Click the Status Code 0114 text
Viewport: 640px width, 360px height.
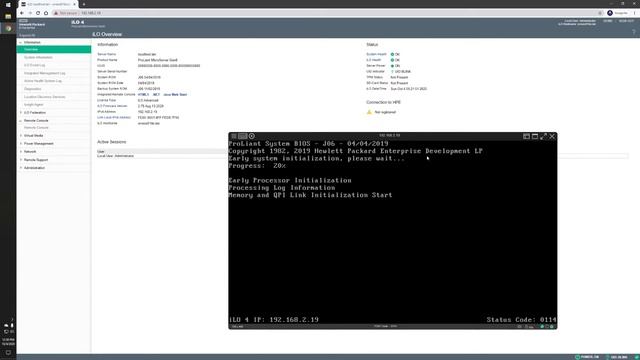pos(521,320)
